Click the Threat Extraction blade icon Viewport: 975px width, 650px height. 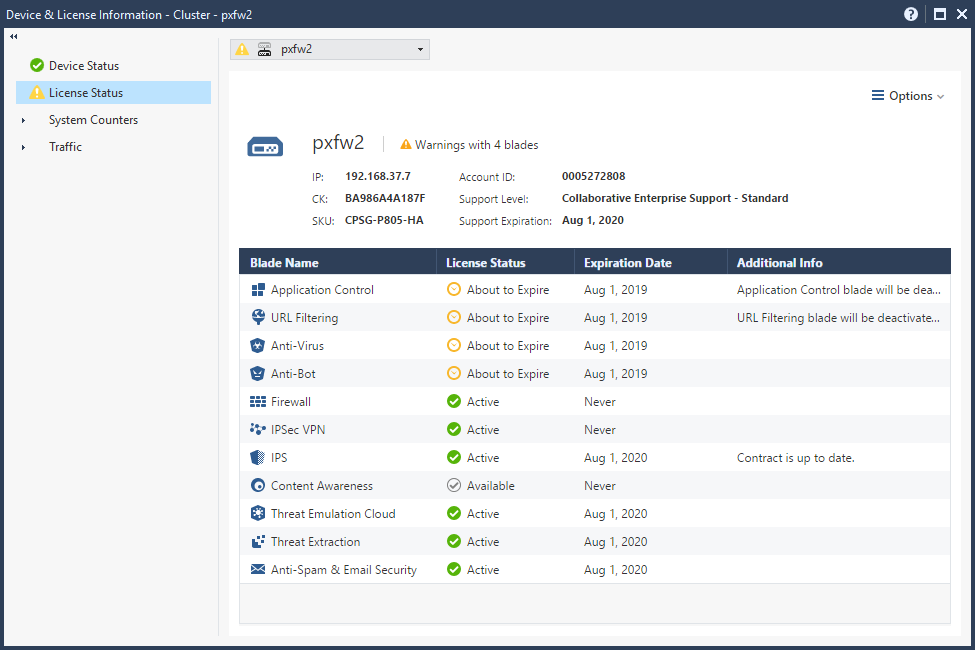(257, 542)
